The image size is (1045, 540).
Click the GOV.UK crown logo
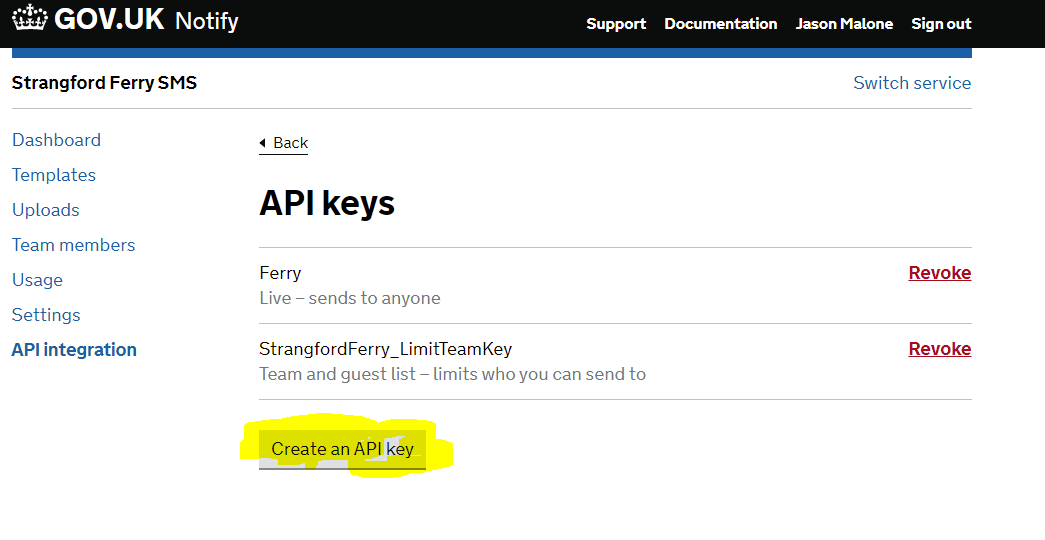30,18
